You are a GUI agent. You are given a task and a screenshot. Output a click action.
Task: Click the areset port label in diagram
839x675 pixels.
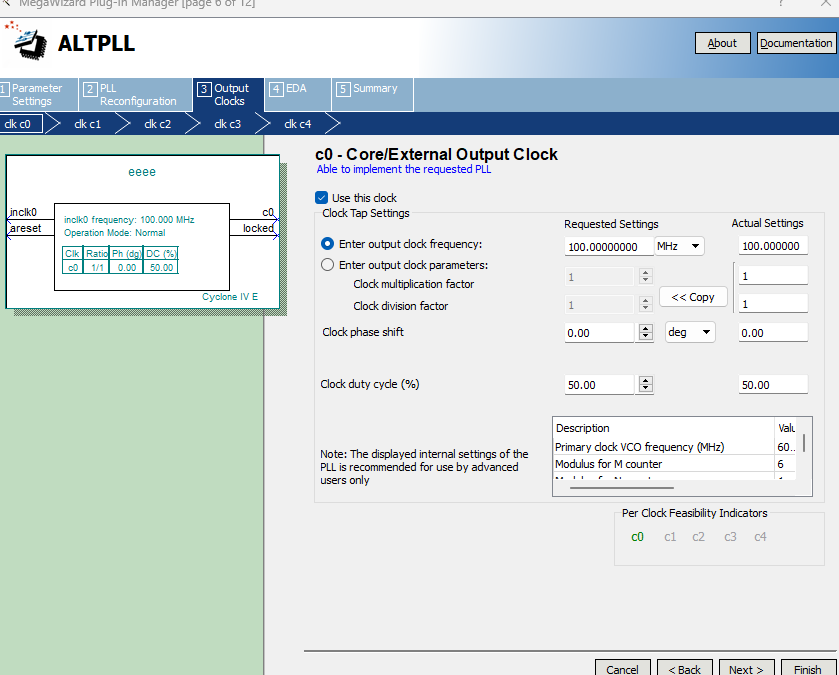(x=26, y=228)
